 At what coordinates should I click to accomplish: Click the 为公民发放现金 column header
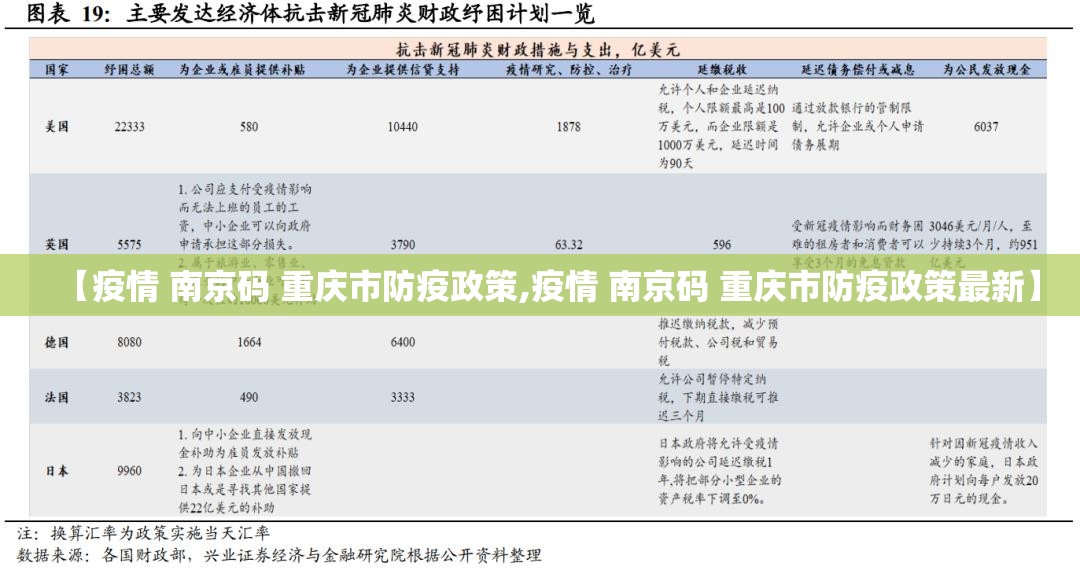click(987, 70)
